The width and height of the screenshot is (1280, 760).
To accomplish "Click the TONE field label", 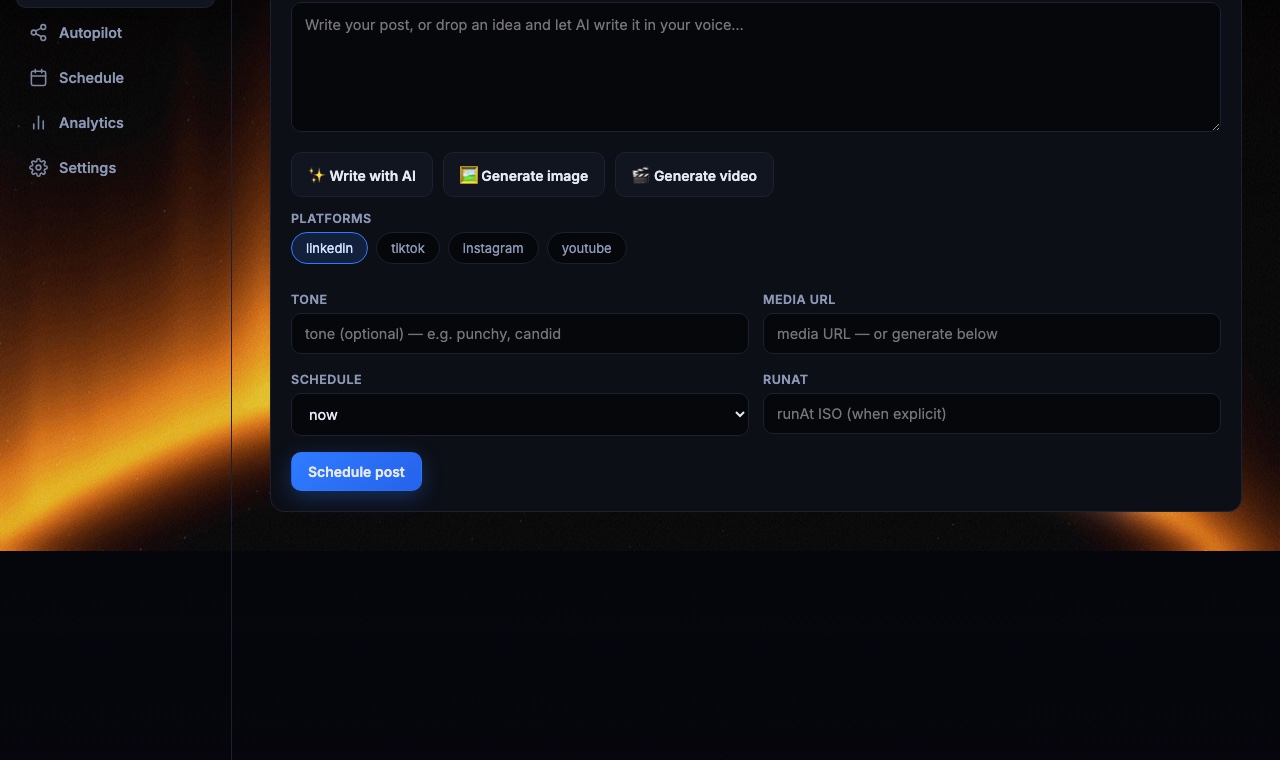I will [x=309, y=299].
